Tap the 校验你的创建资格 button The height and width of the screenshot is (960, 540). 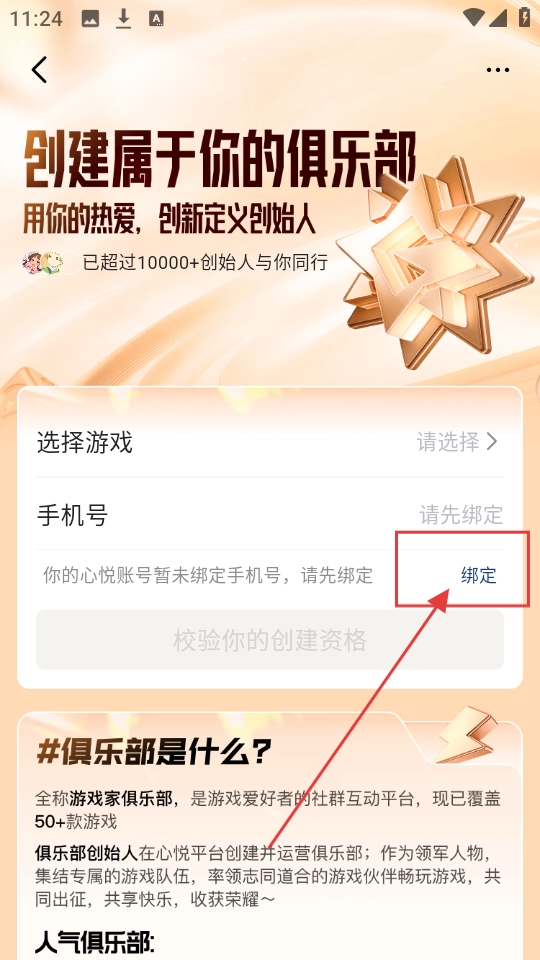(270, 640)
